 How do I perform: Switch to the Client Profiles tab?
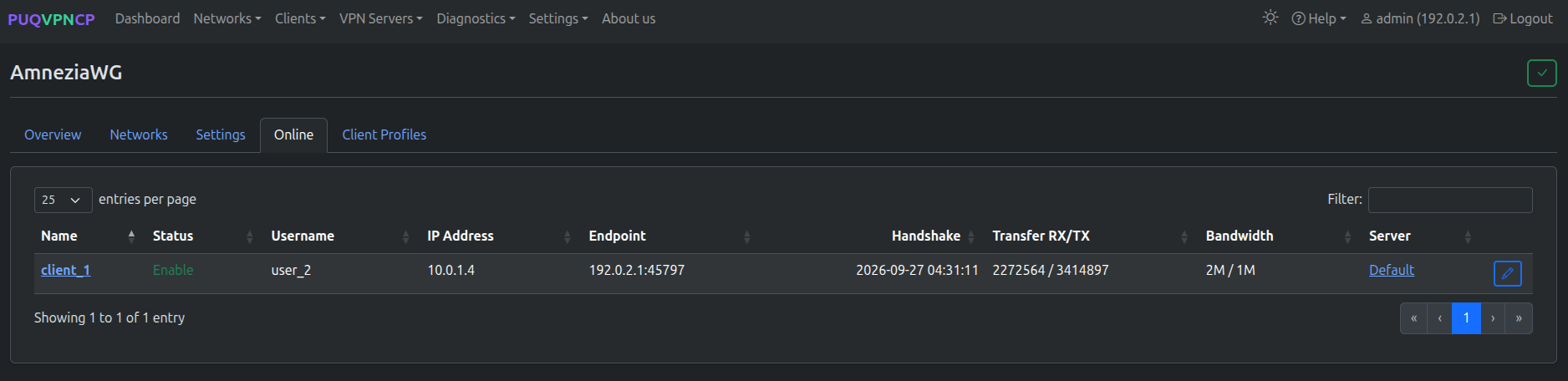[x=384, y=135]
